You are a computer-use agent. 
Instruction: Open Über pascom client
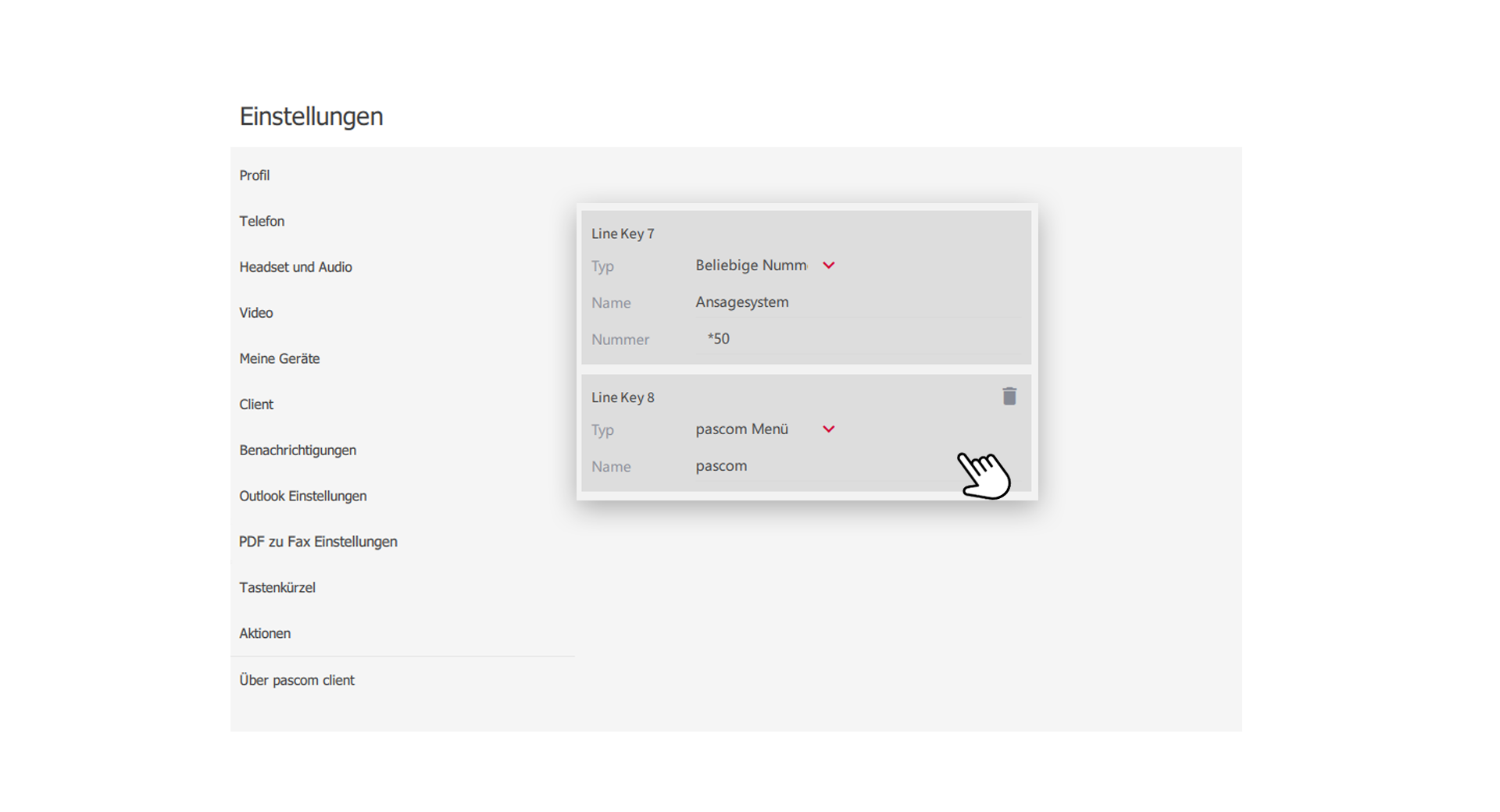pos(297,681)
